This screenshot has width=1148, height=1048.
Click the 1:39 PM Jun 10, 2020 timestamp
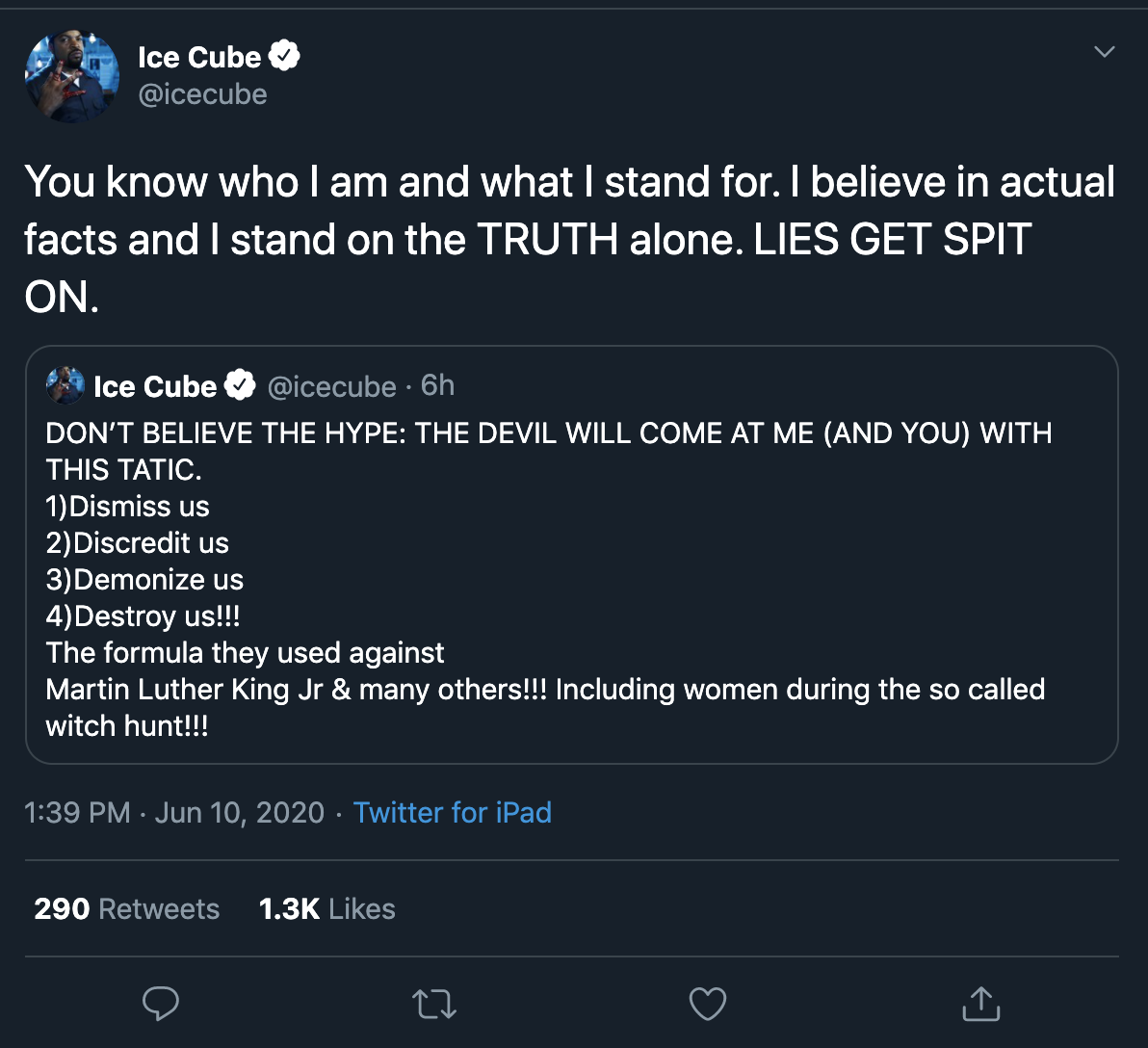pyautogui.click(x=174, y=812)
